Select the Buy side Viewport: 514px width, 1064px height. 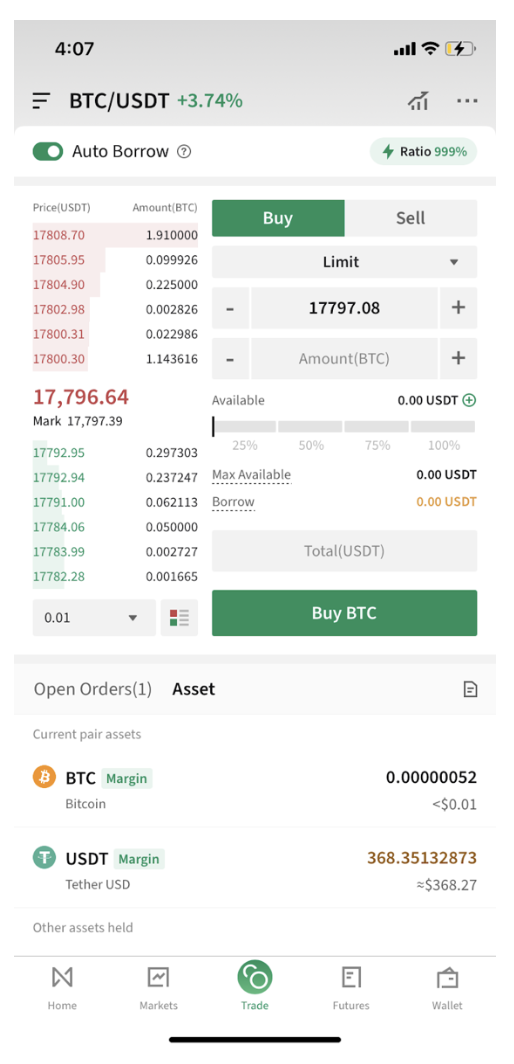coord(278,218)
